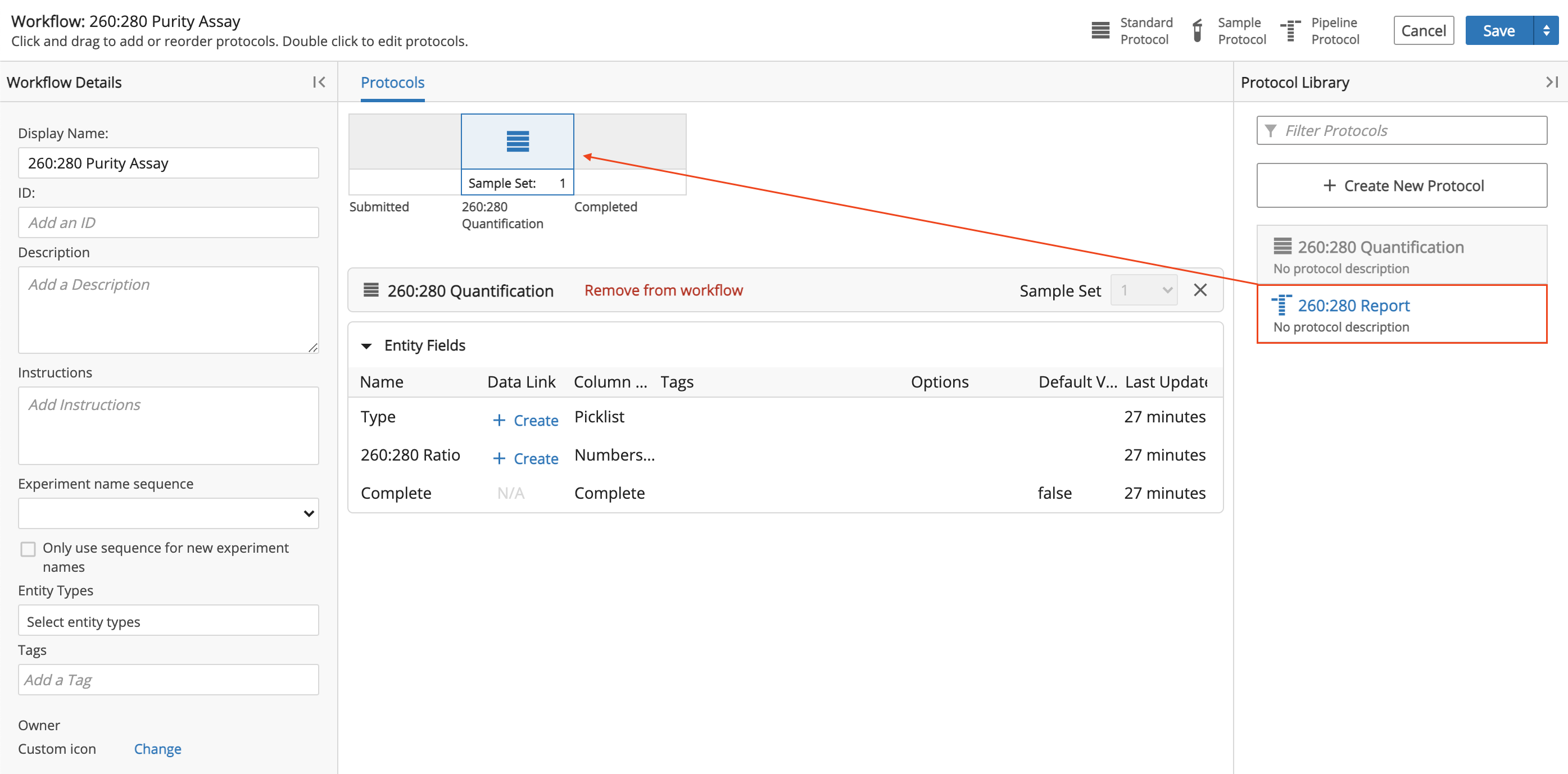This screenshot has height=774, width=1568.
Task: Click the 260:280 Quantification protocol icon
Action: [x=517, y=143]
